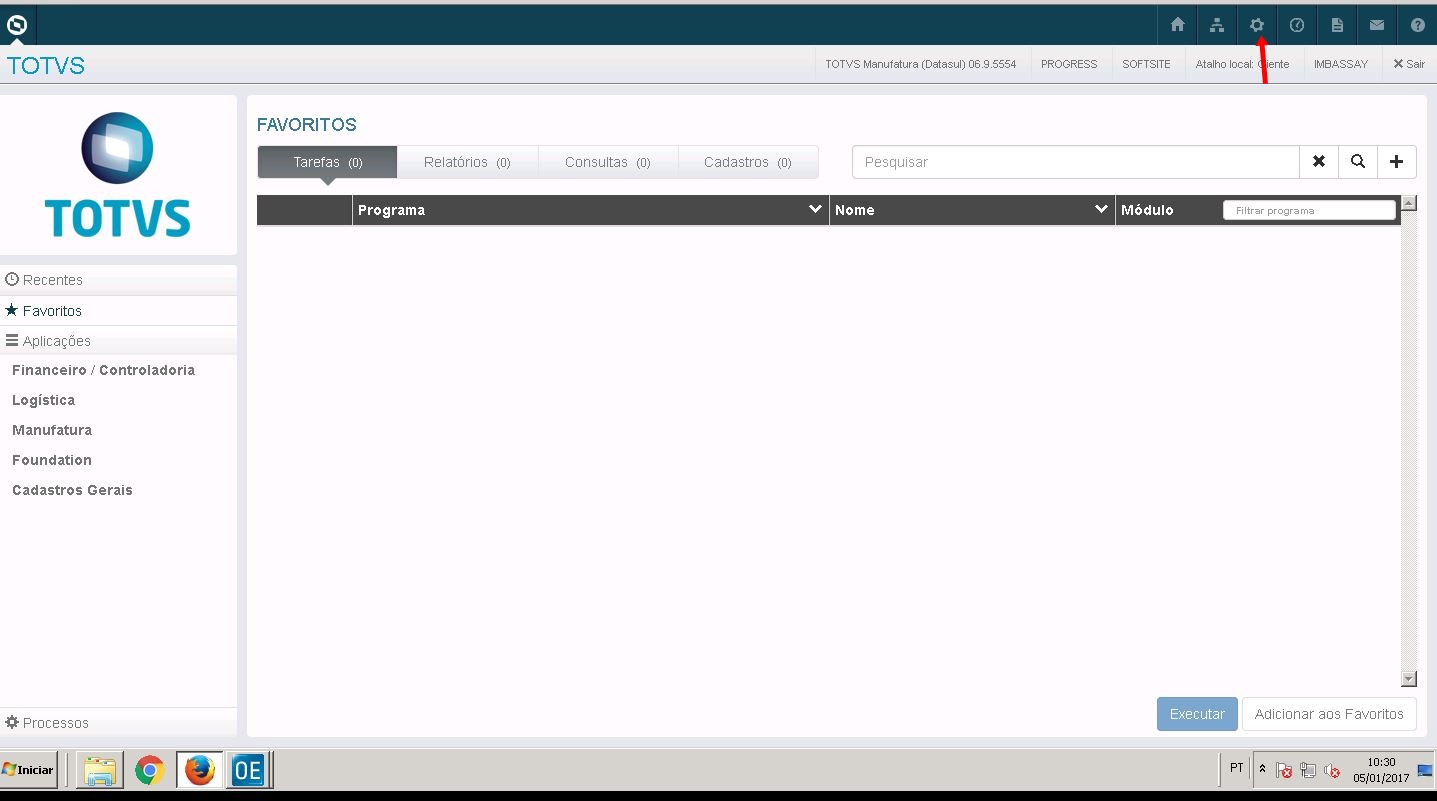The width and height of the screenshot is (1437, 801).
Task: Open Chrome from the taskbar
Action: (x=150, y=770)
